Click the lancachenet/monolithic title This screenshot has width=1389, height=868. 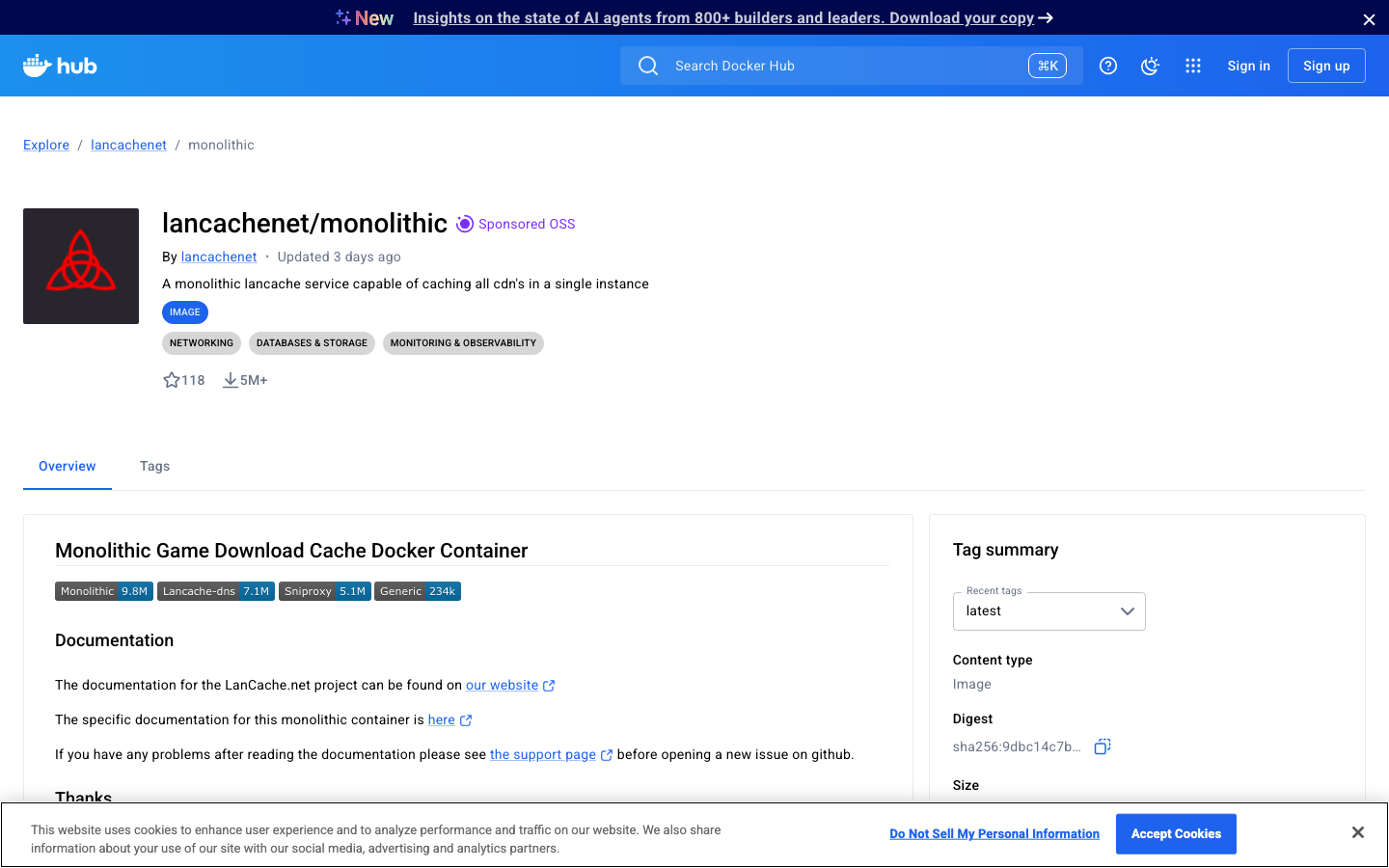(305, 223)
